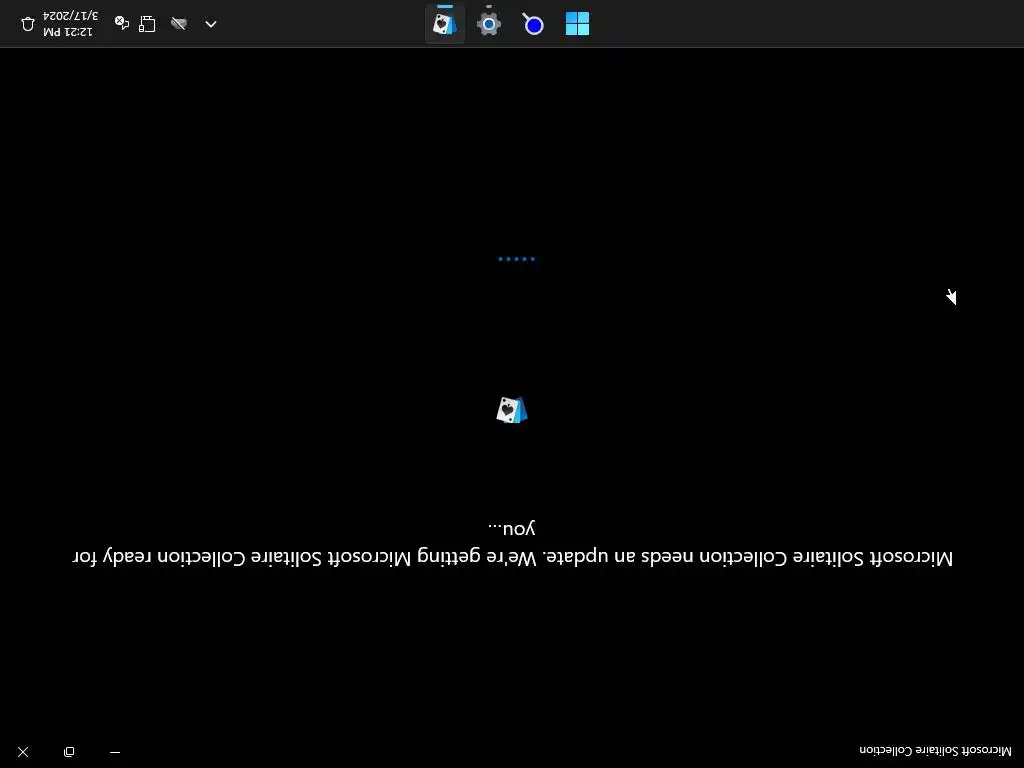
Task: Click the display device tray icon
Action: point(148,24)
